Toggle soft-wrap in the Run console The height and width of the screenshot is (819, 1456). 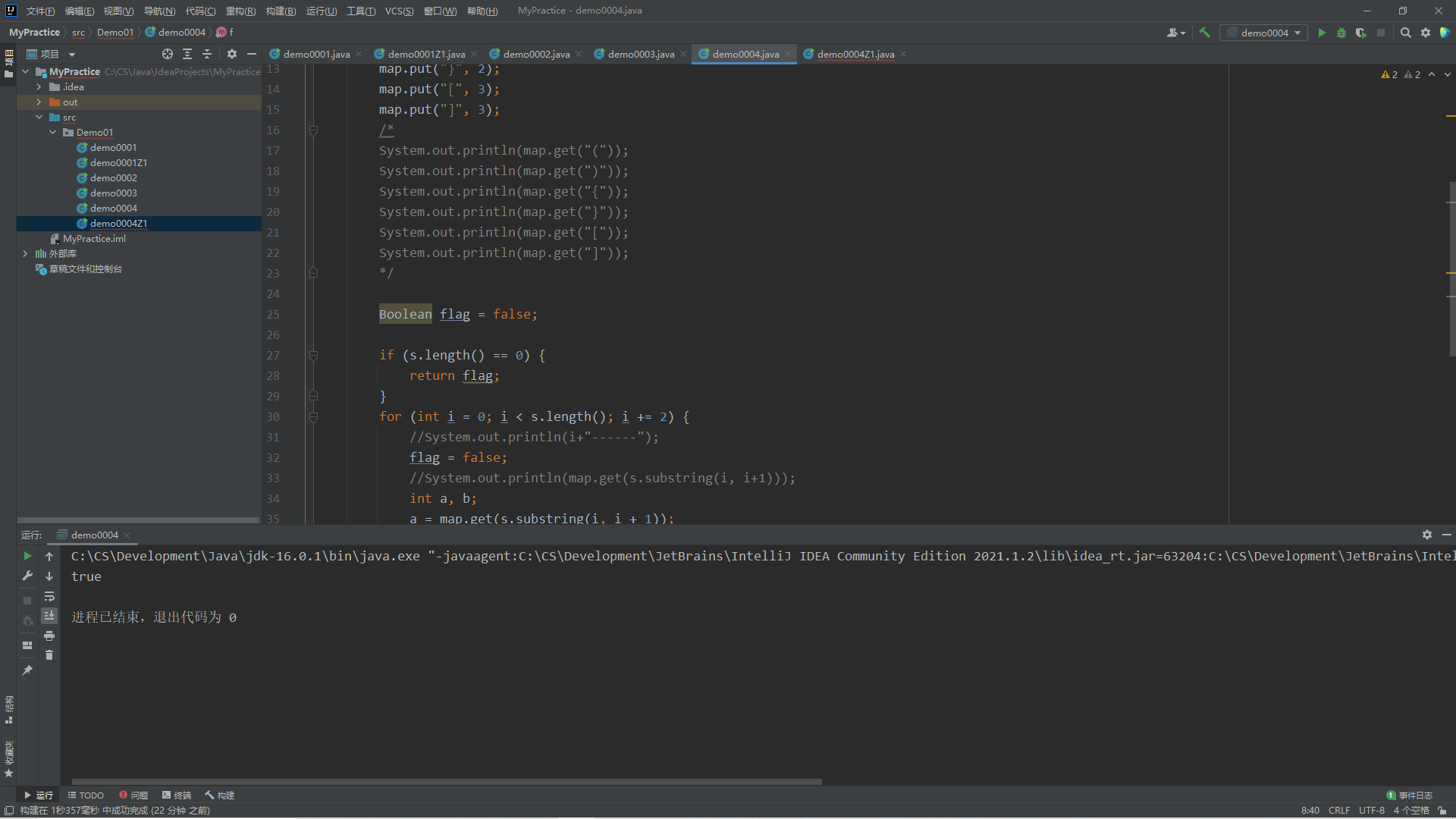pyautogui.click(x=49, y=596)
